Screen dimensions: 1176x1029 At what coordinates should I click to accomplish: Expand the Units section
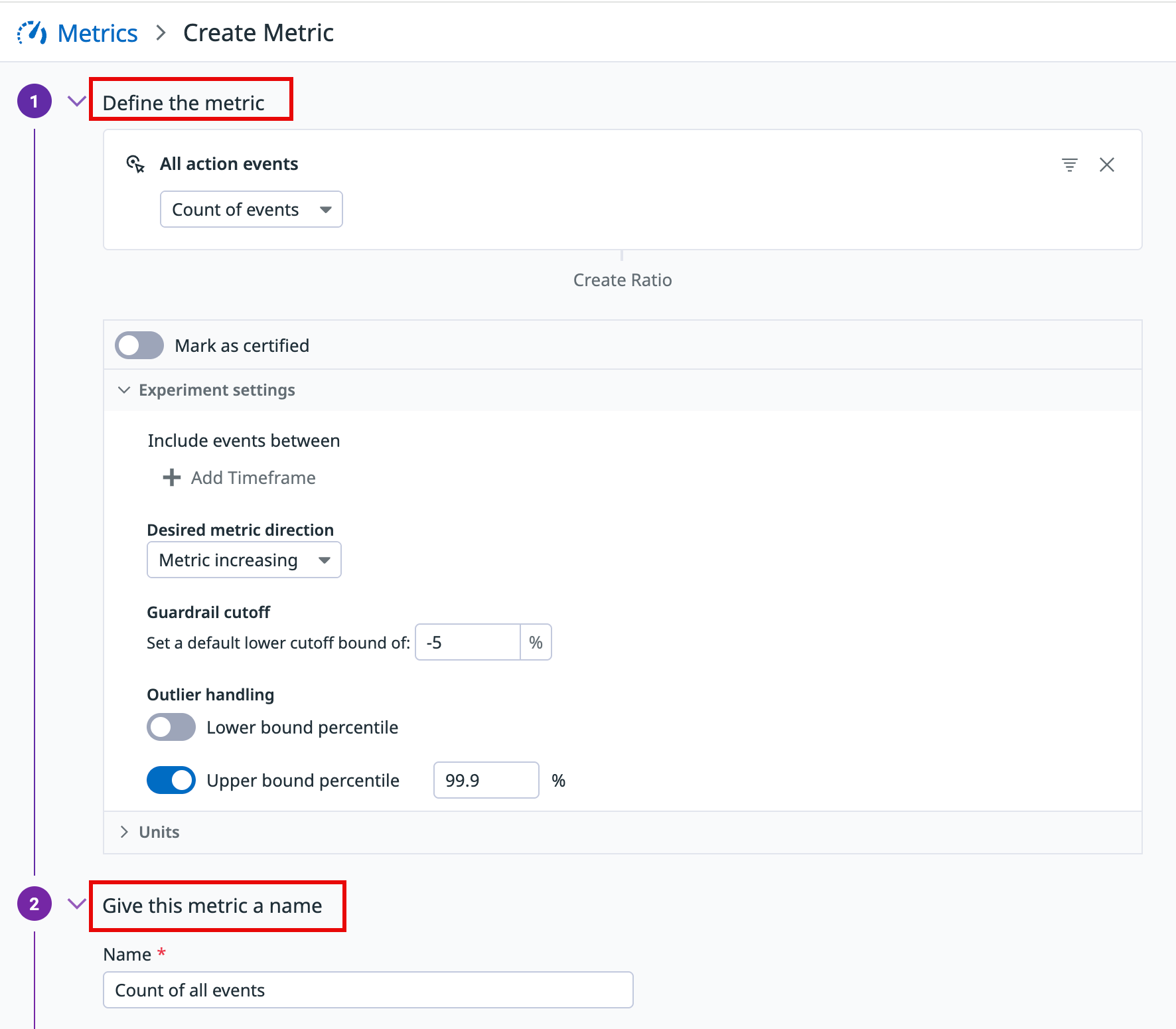click(124, 832)
